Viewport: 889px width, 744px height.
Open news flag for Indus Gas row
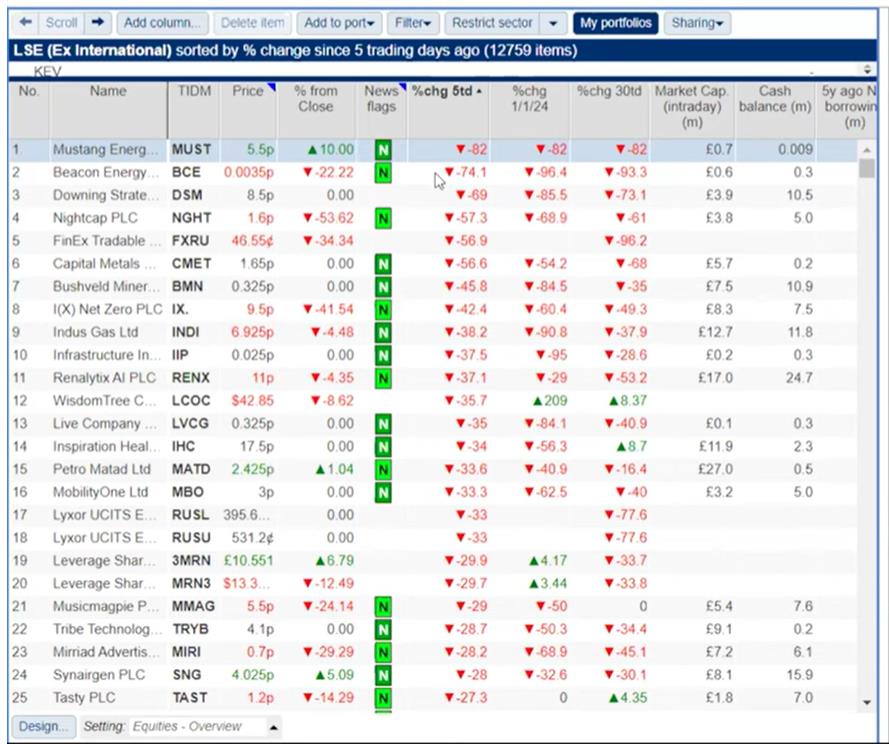pos(383,332)
